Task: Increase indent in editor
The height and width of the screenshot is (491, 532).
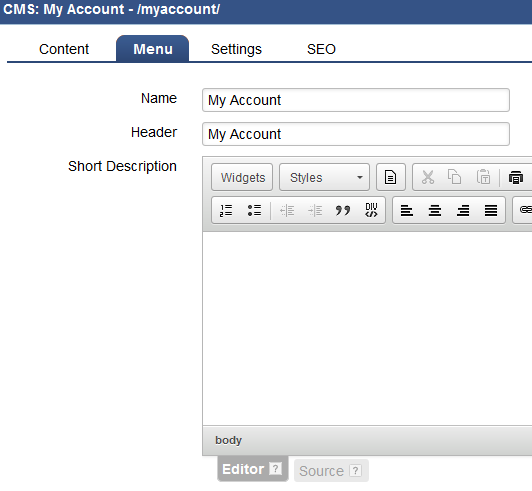Action: (315, 210)
